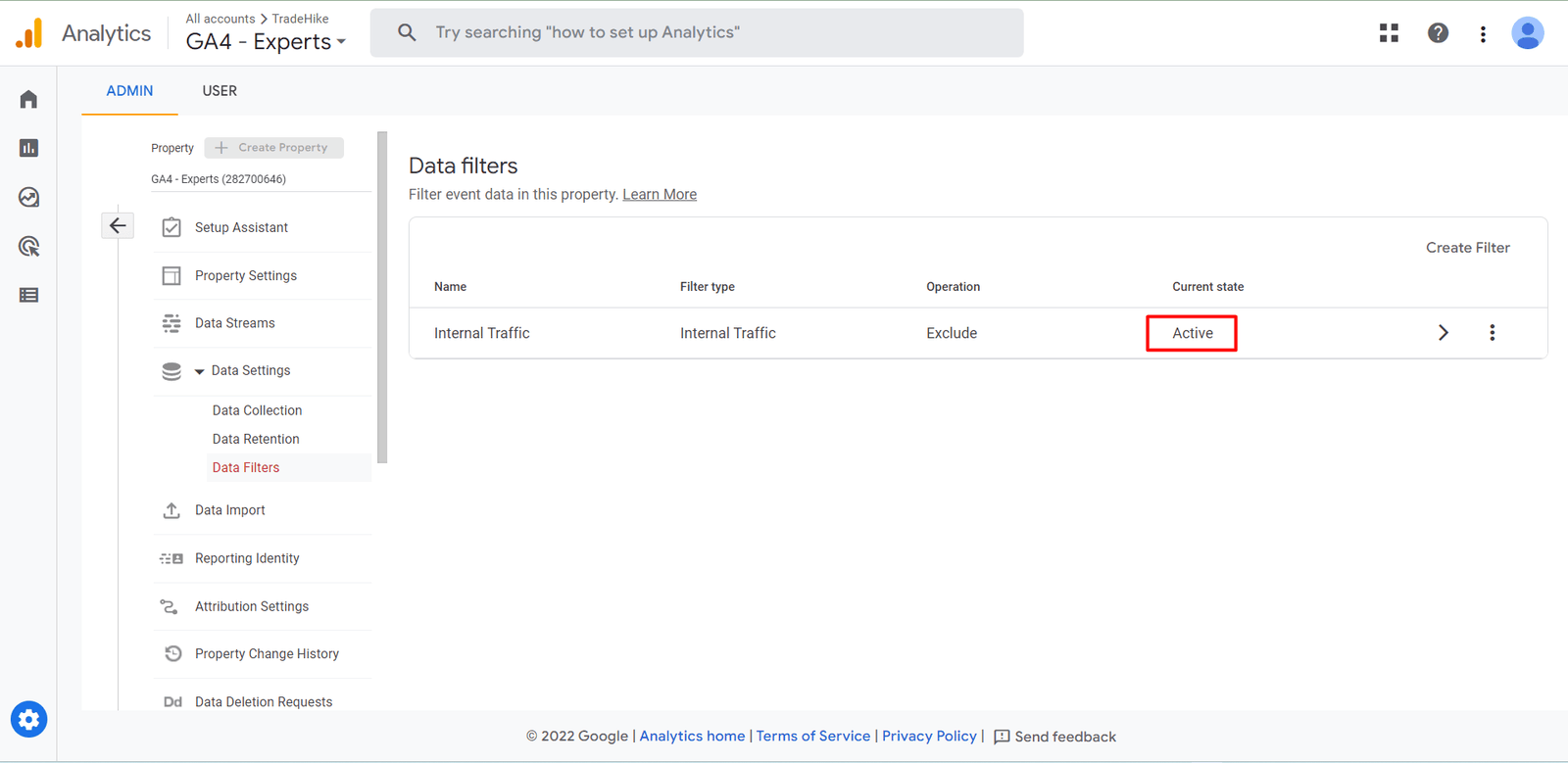
Task: Open Internal Traffic filter details chevron
Action: click(1444, 333)
